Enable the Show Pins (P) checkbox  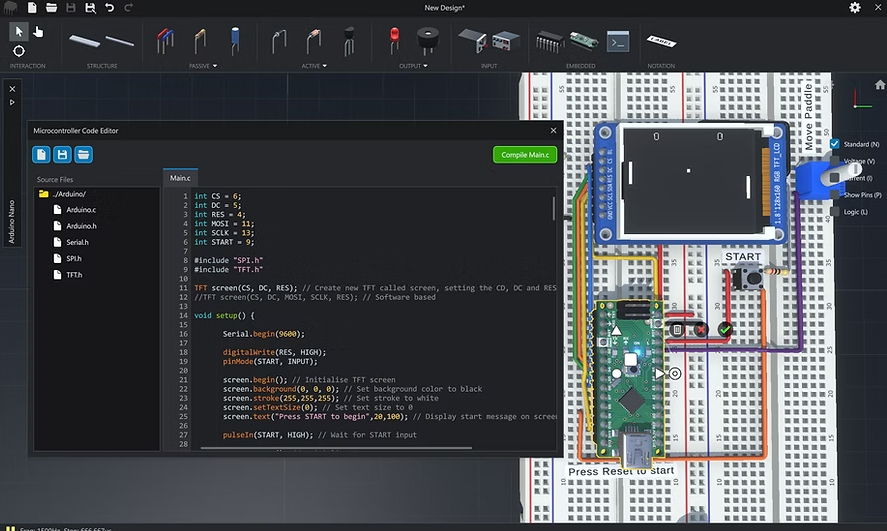tap(835, 195)
